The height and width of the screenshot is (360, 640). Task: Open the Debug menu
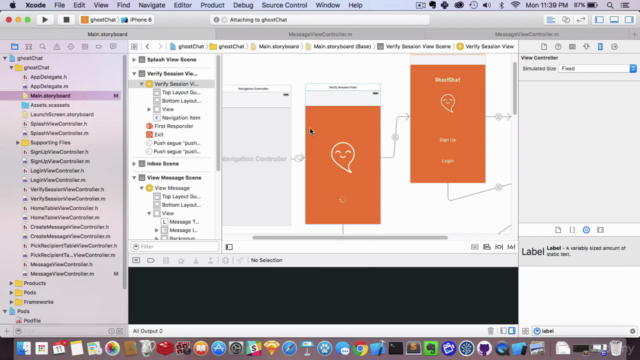[x=243, y=5]
